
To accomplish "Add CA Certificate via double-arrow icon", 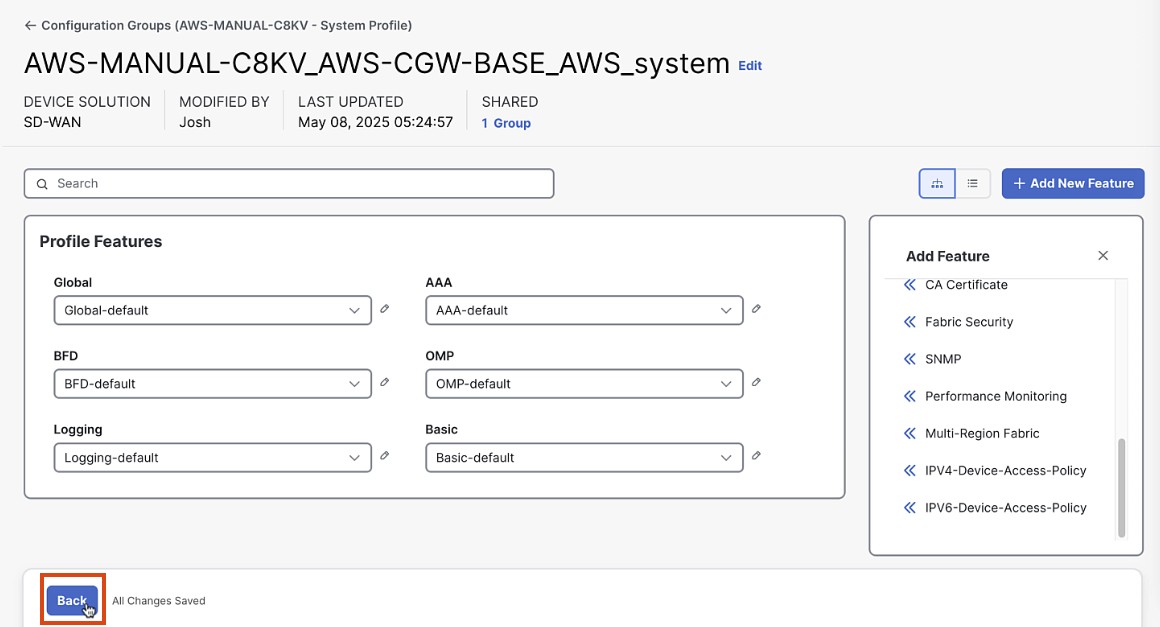I will coord(910,285).
